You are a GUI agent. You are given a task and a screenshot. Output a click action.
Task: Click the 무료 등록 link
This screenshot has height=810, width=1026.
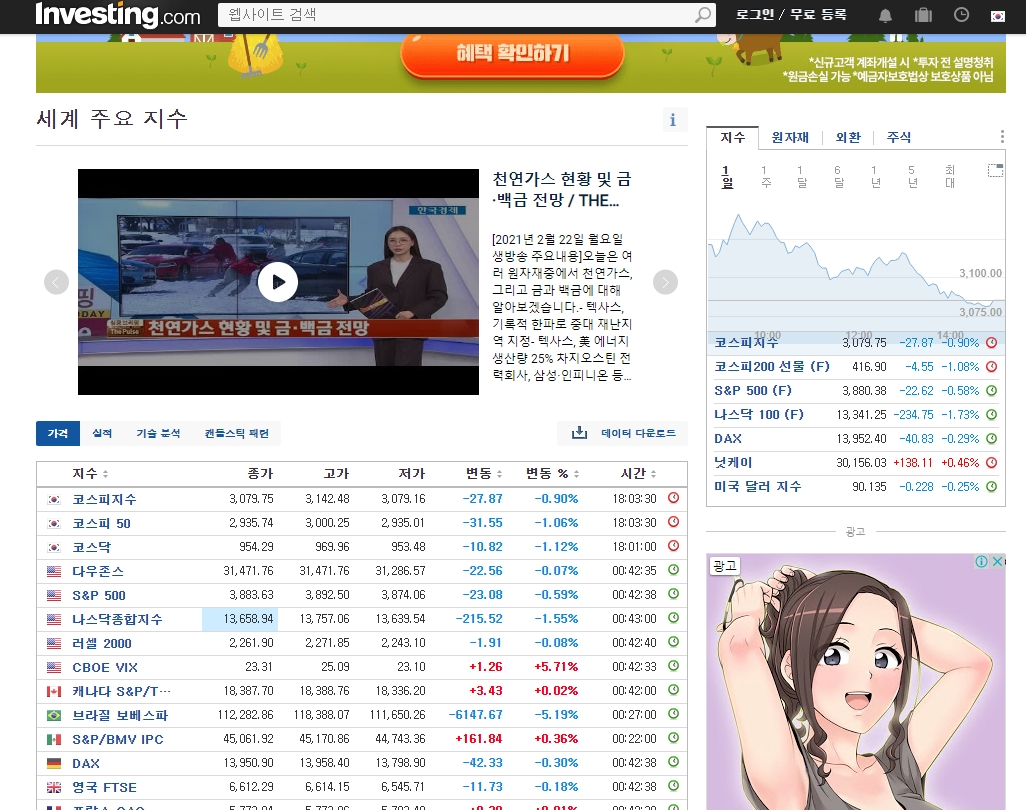[x=819, y=14]
